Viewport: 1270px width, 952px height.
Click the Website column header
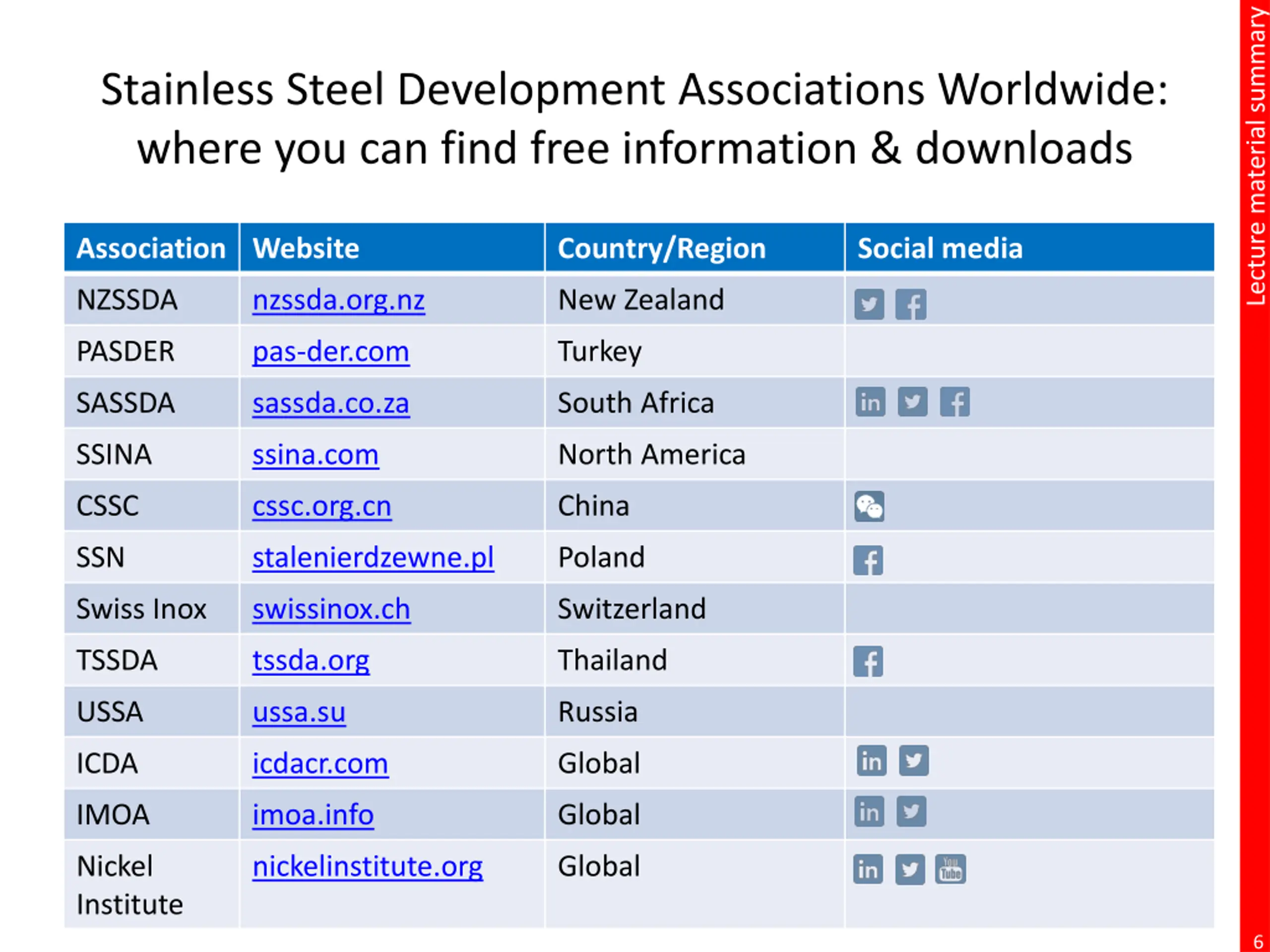click(x=392, y=248)
